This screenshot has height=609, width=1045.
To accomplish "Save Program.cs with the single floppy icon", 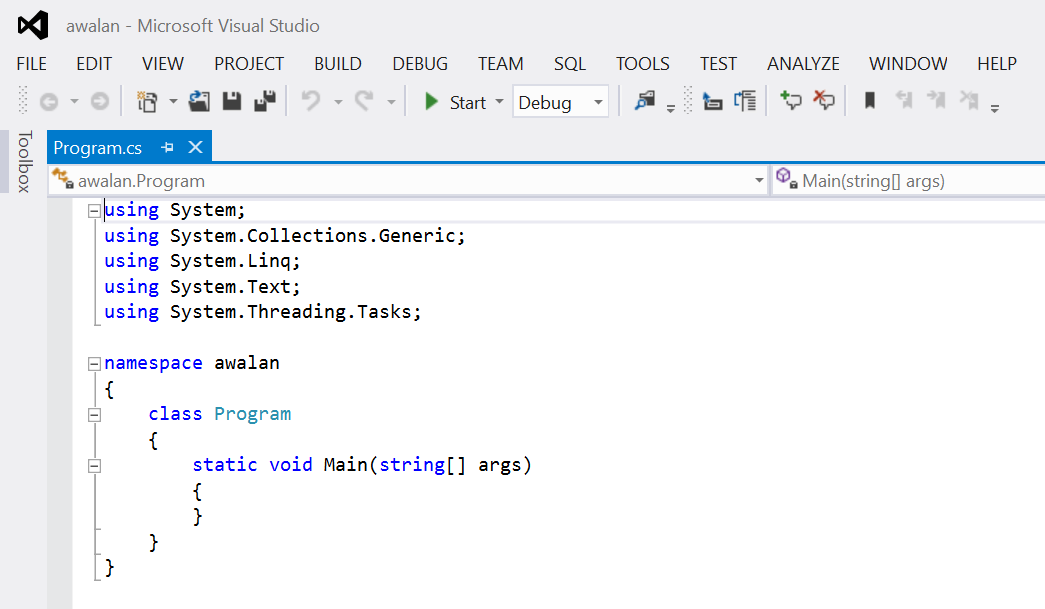I will point(232,101).
